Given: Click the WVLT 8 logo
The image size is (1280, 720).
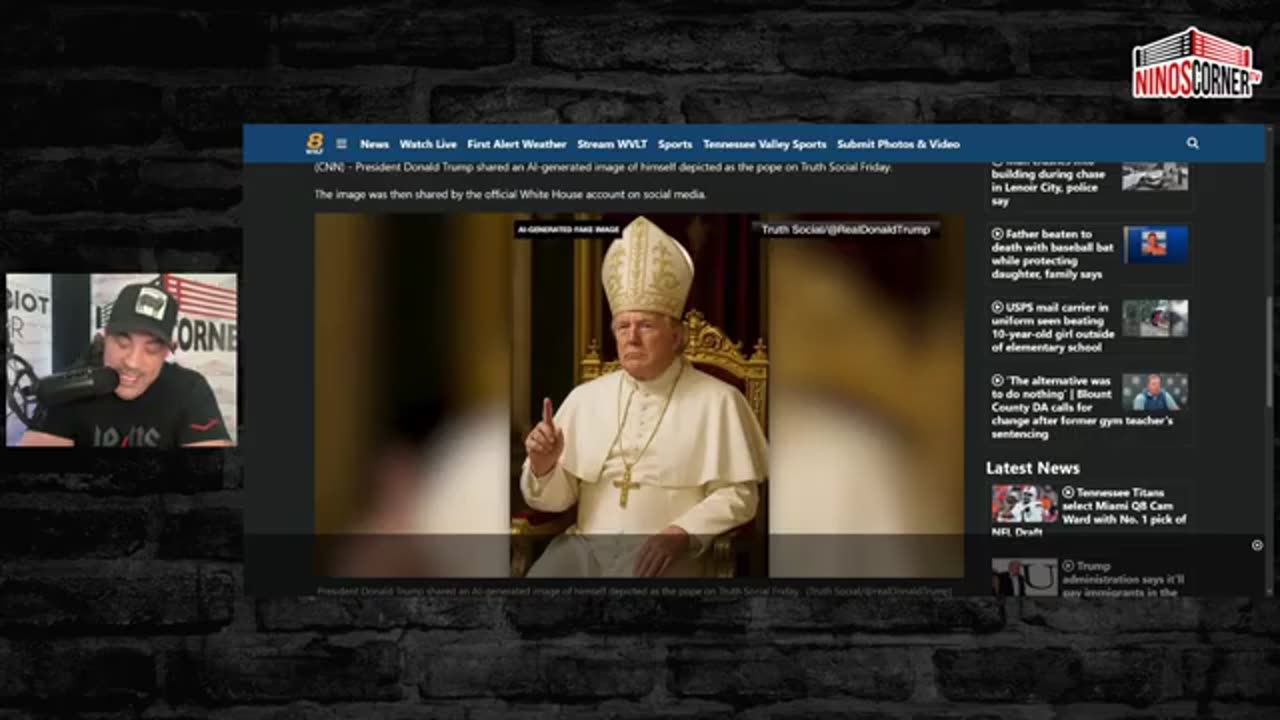Looking at the screenshot, I should 314,144.
